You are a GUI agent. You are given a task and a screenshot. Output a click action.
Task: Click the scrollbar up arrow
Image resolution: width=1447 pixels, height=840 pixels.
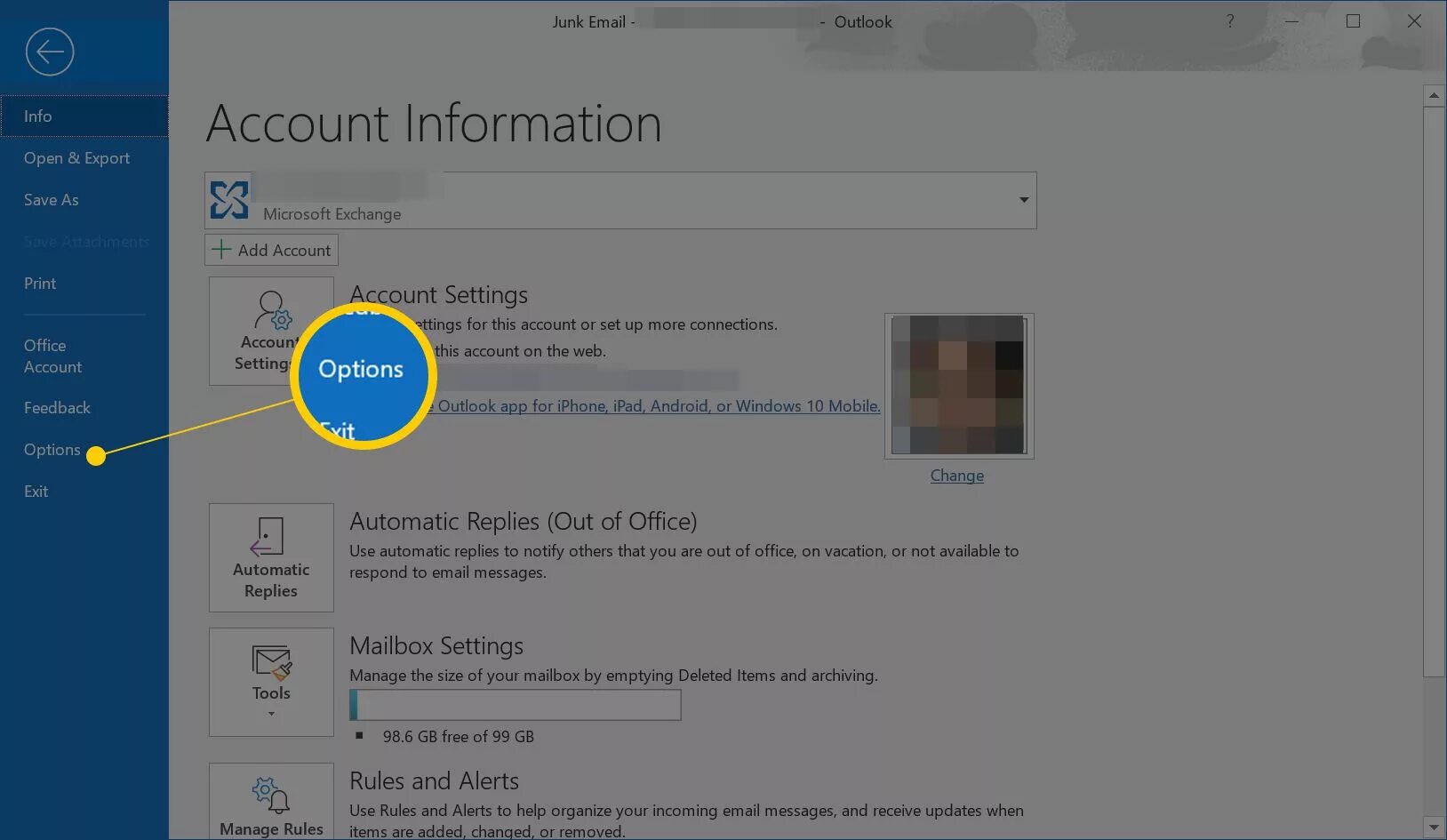[1433, 95]
